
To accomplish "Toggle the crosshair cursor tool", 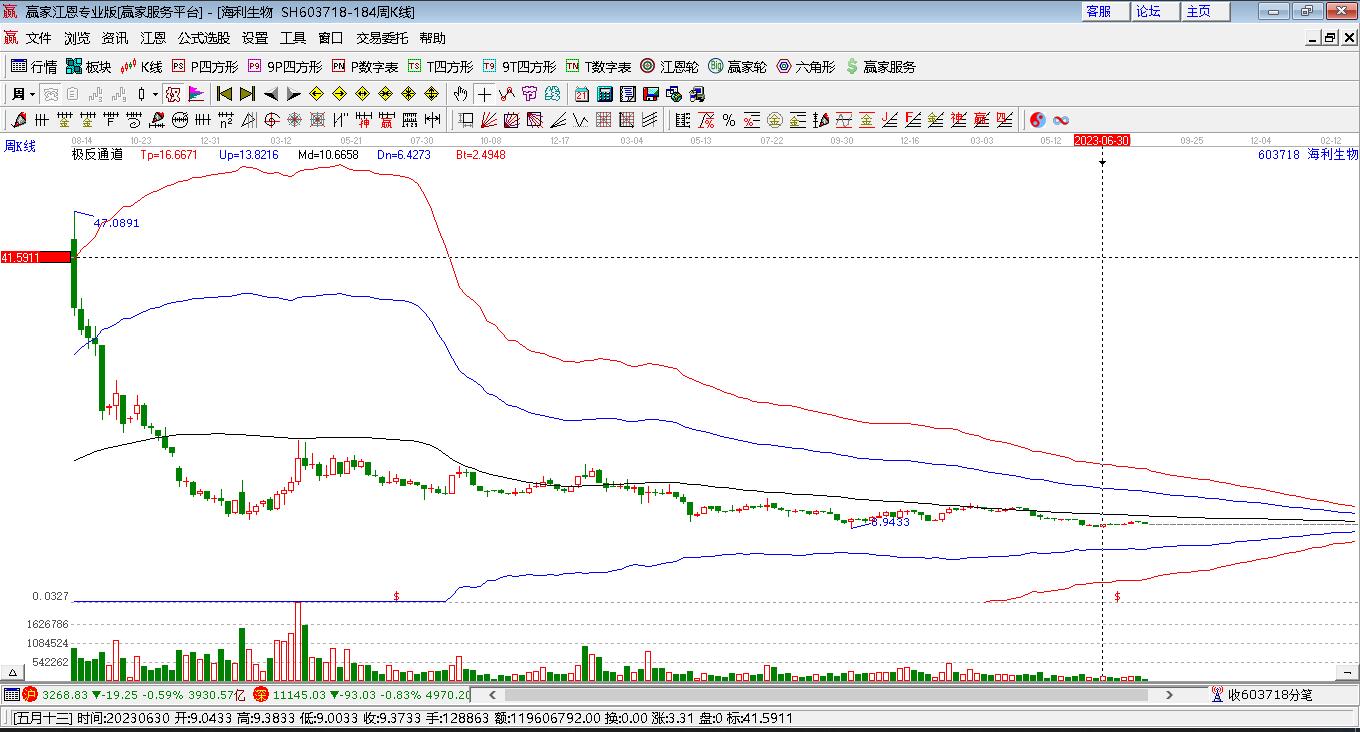I will 484,94.
